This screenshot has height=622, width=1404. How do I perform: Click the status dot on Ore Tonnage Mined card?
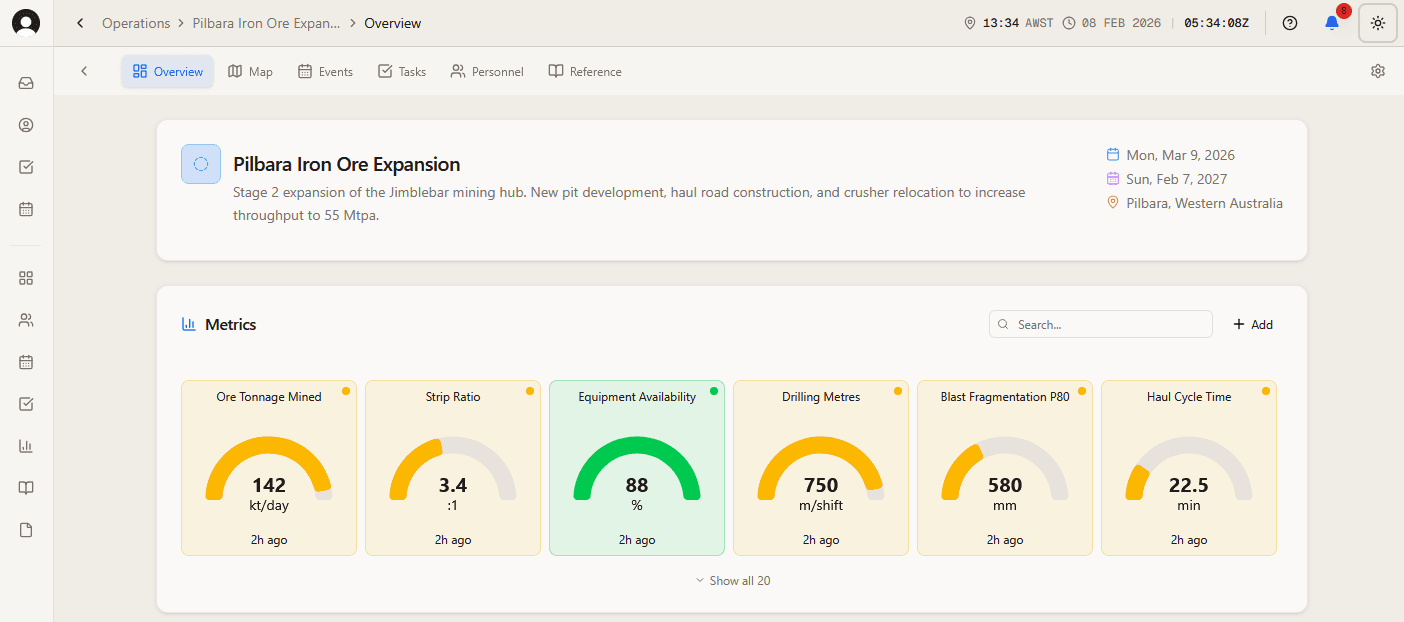[x=345, y=392]
